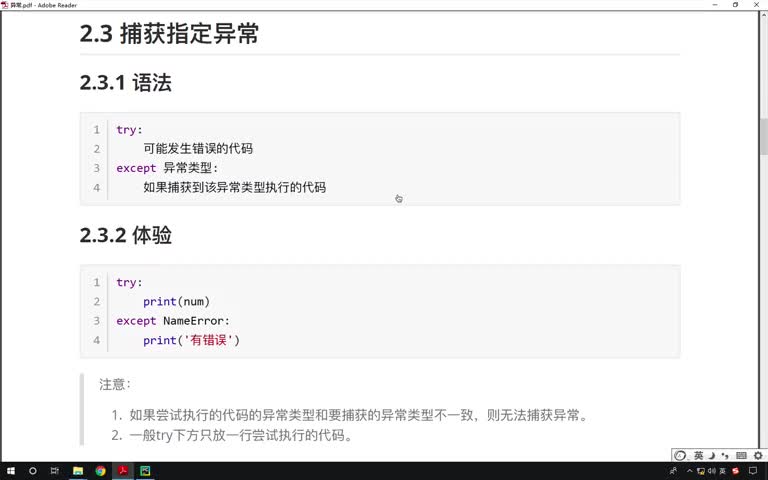Open PyCharm from the taskbar

pos(145,471)
